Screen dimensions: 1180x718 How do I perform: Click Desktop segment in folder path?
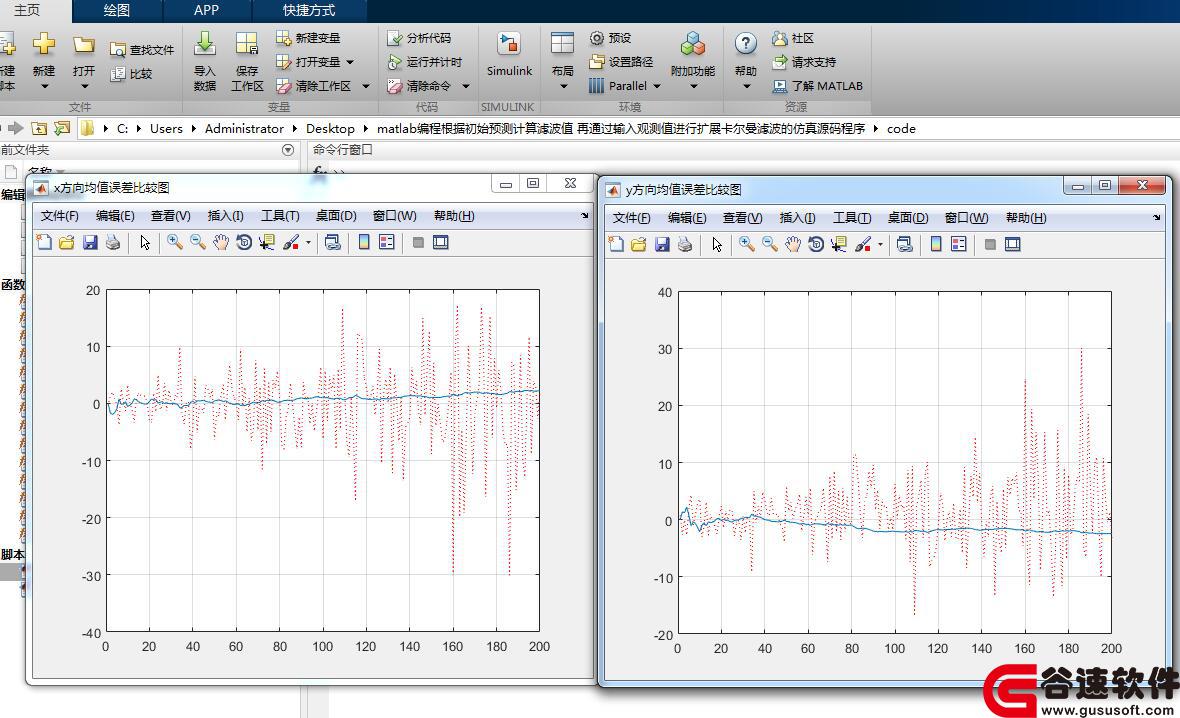click(x=330, y=129)
